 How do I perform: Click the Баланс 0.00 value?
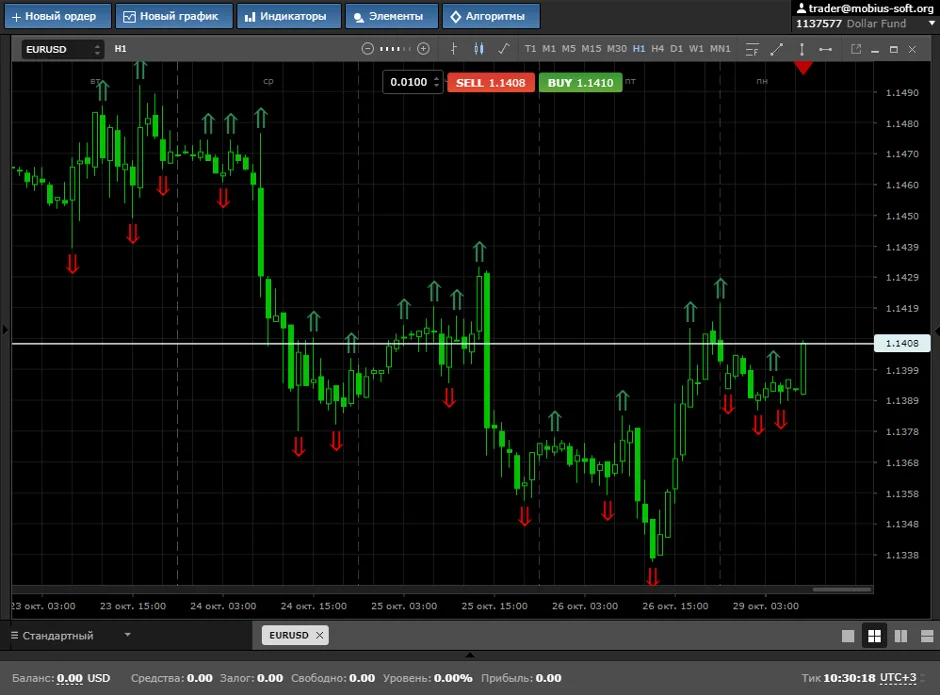(x=70, y=678)
